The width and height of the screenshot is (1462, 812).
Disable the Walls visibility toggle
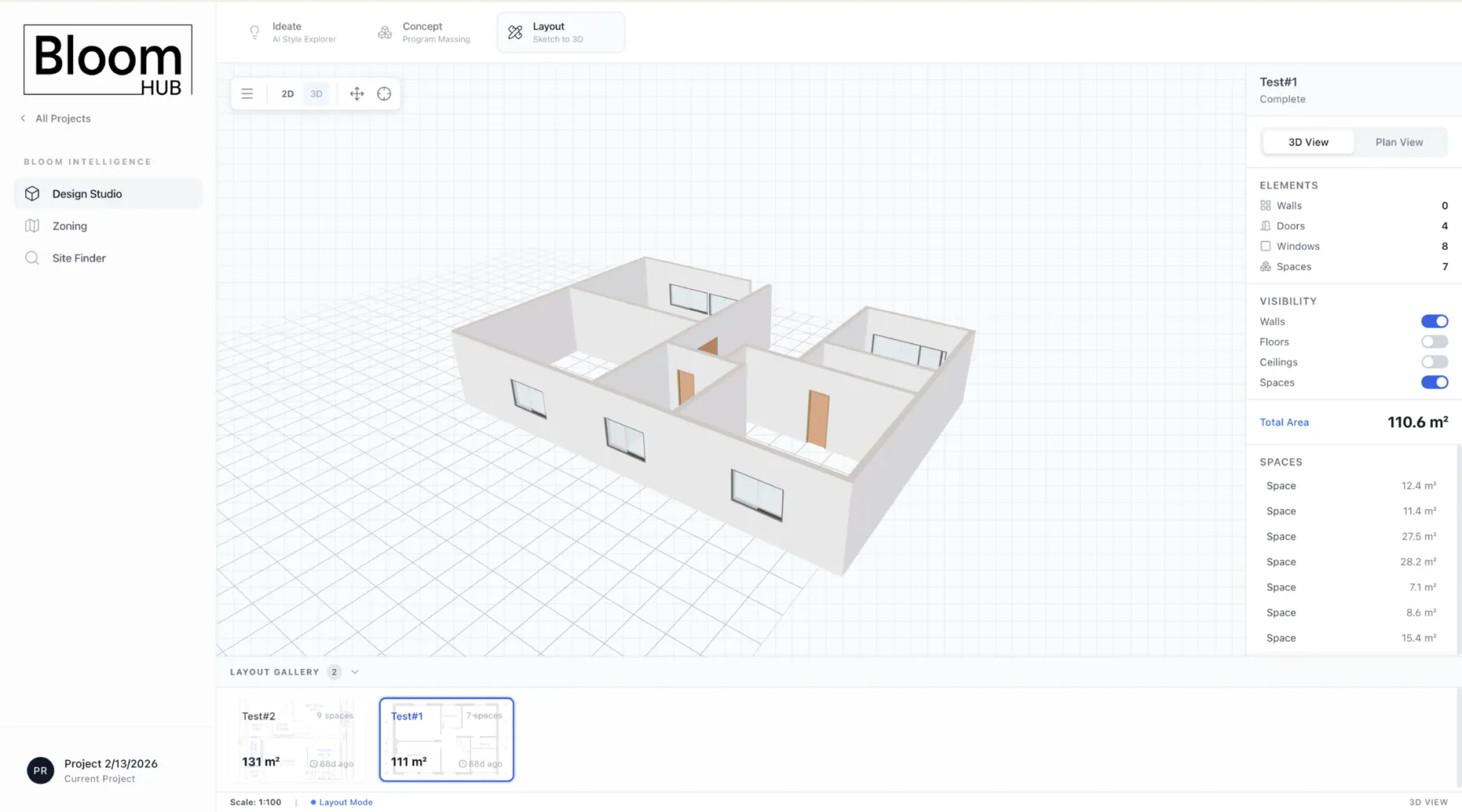point(1434,321)
